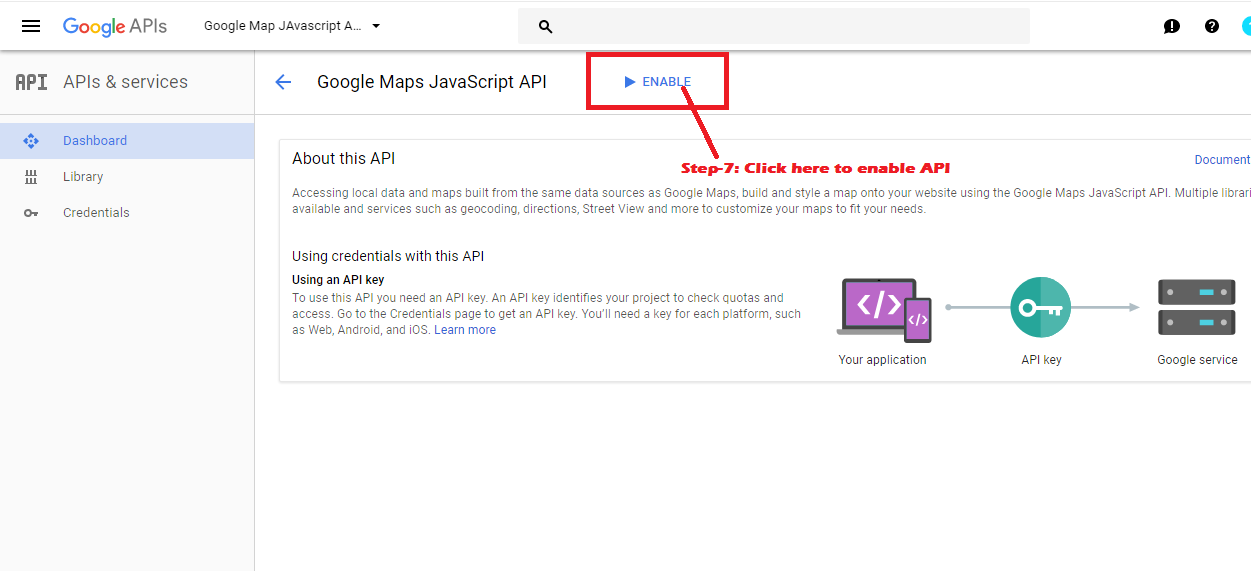The image size is (1251, 571).
Task: Click the About this API heading
Action: 343,158
